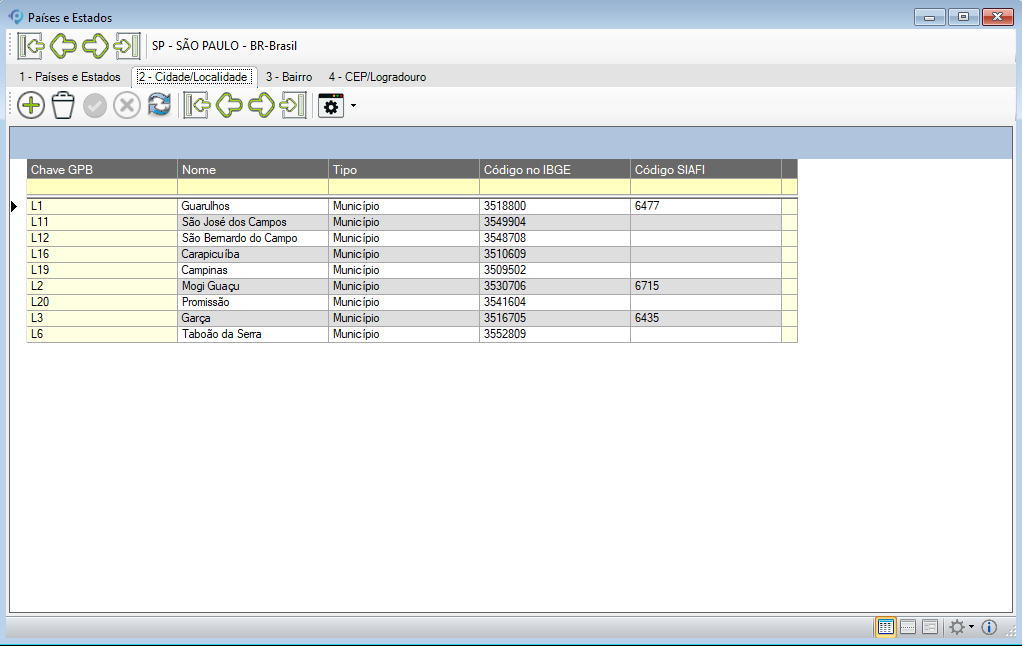The width and height of the screenshot is (1022, 646).
Task: Click the green plus add record icon
Action: point(31,105)
